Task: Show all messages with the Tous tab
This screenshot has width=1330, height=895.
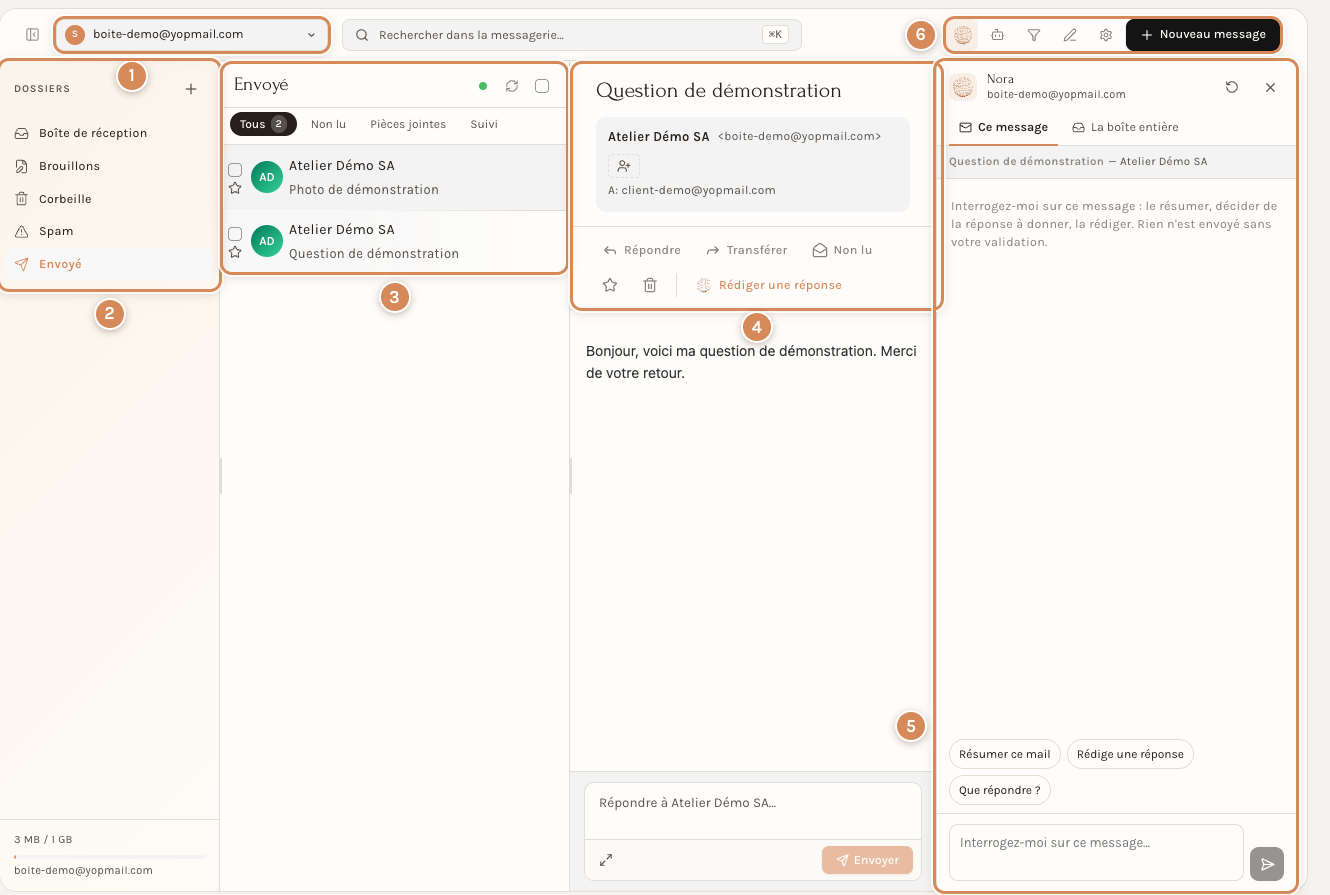Action: (263, 124)
